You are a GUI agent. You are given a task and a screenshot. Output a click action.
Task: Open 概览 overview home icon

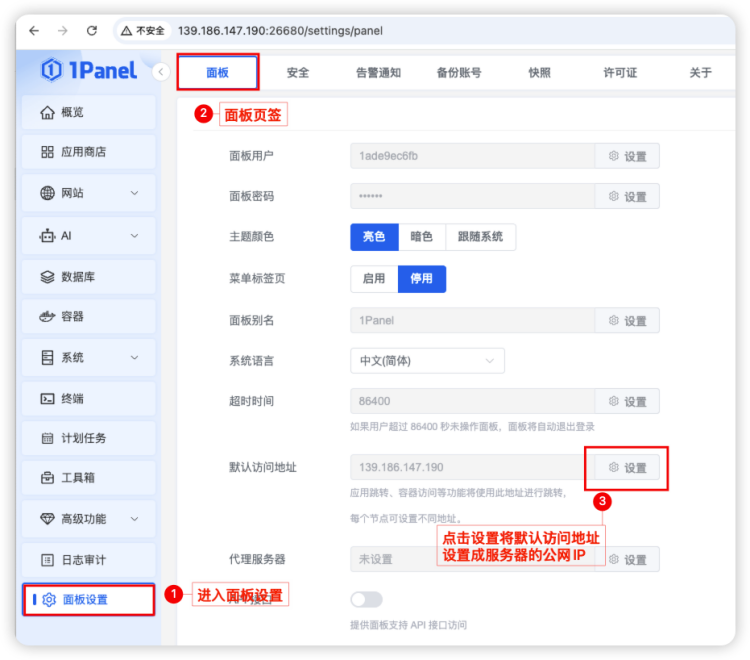47,112
